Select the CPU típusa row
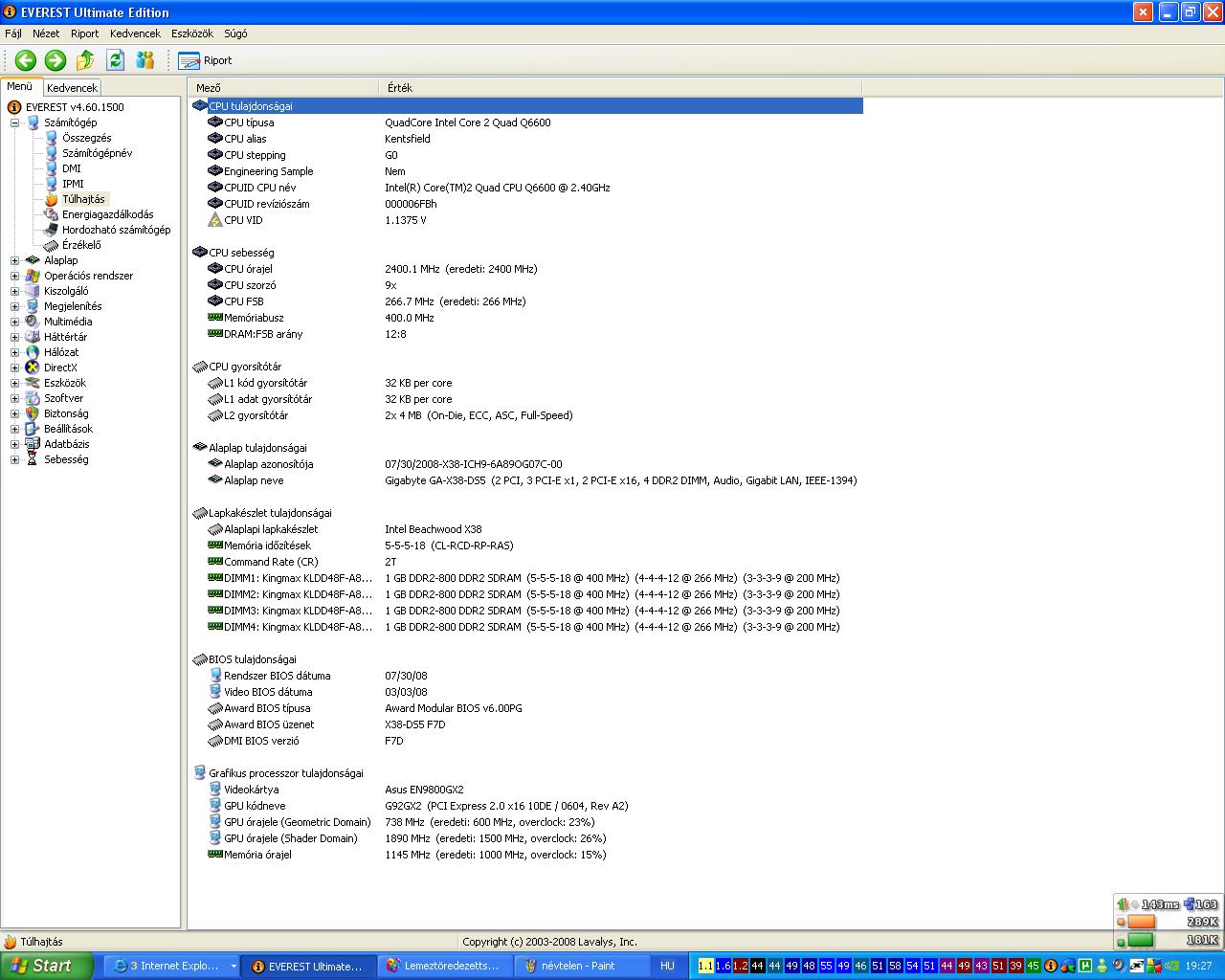 point(526,122)
